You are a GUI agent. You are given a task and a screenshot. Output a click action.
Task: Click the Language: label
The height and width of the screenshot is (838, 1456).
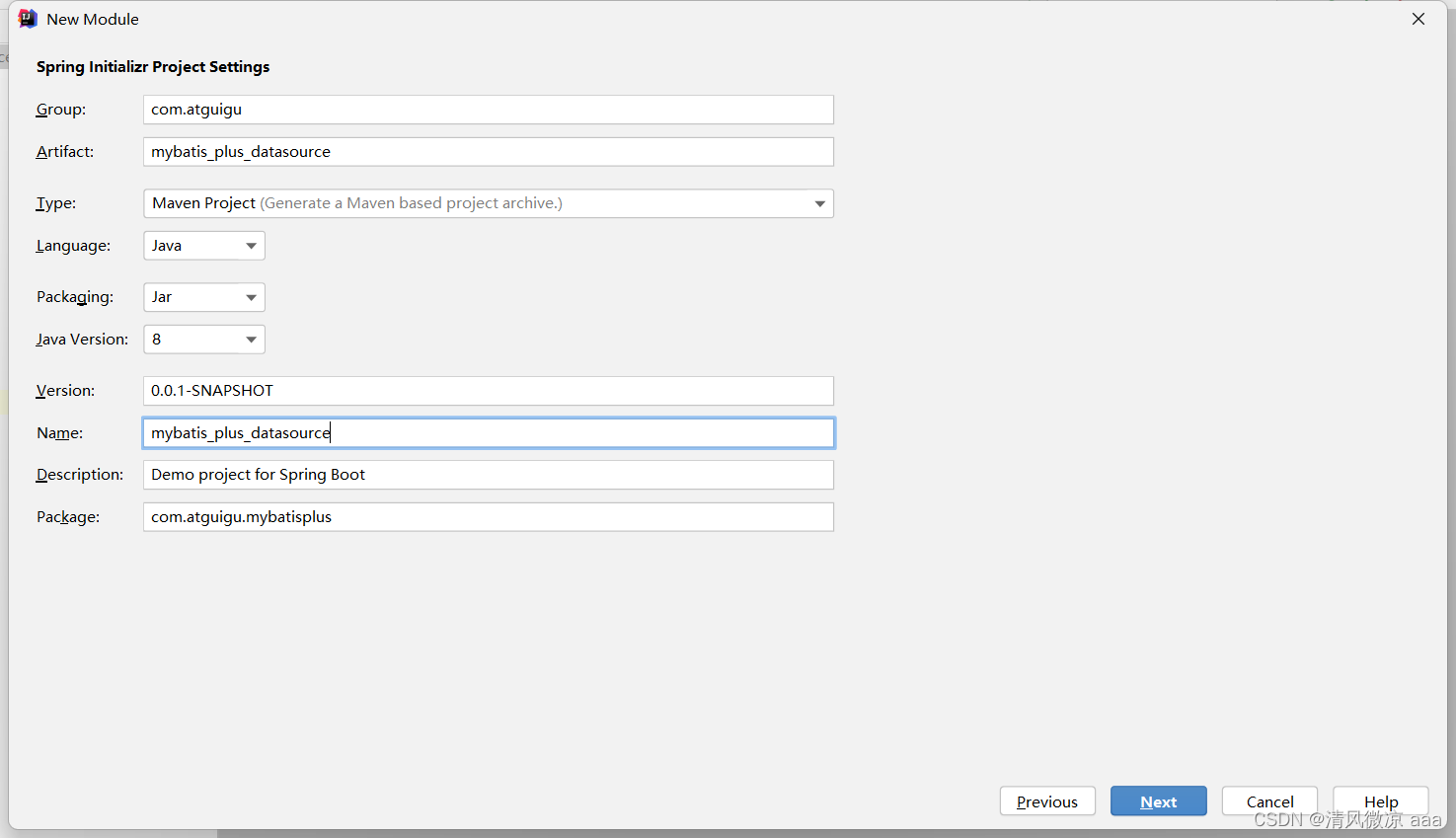tap(73, 246)
